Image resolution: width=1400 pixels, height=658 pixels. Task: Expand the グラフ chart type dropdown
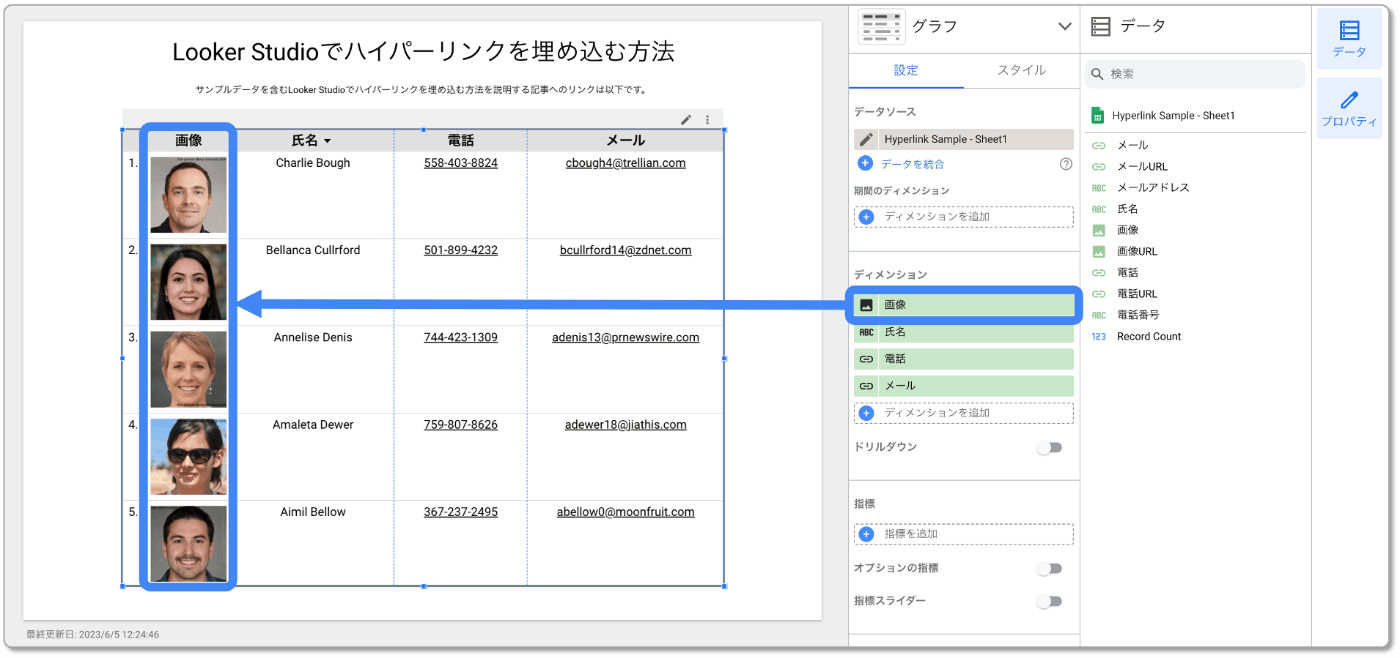1064,27
